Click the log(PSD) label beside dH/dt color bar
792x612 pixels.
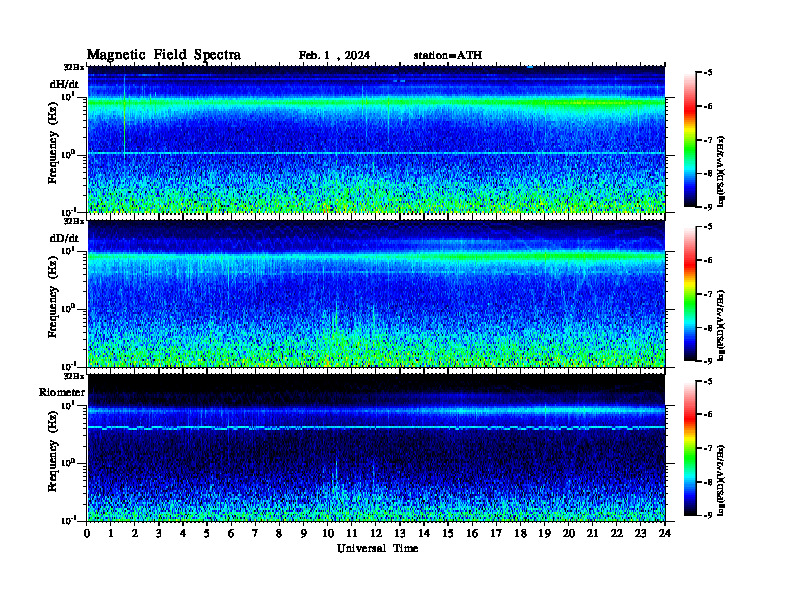(721, 171)
